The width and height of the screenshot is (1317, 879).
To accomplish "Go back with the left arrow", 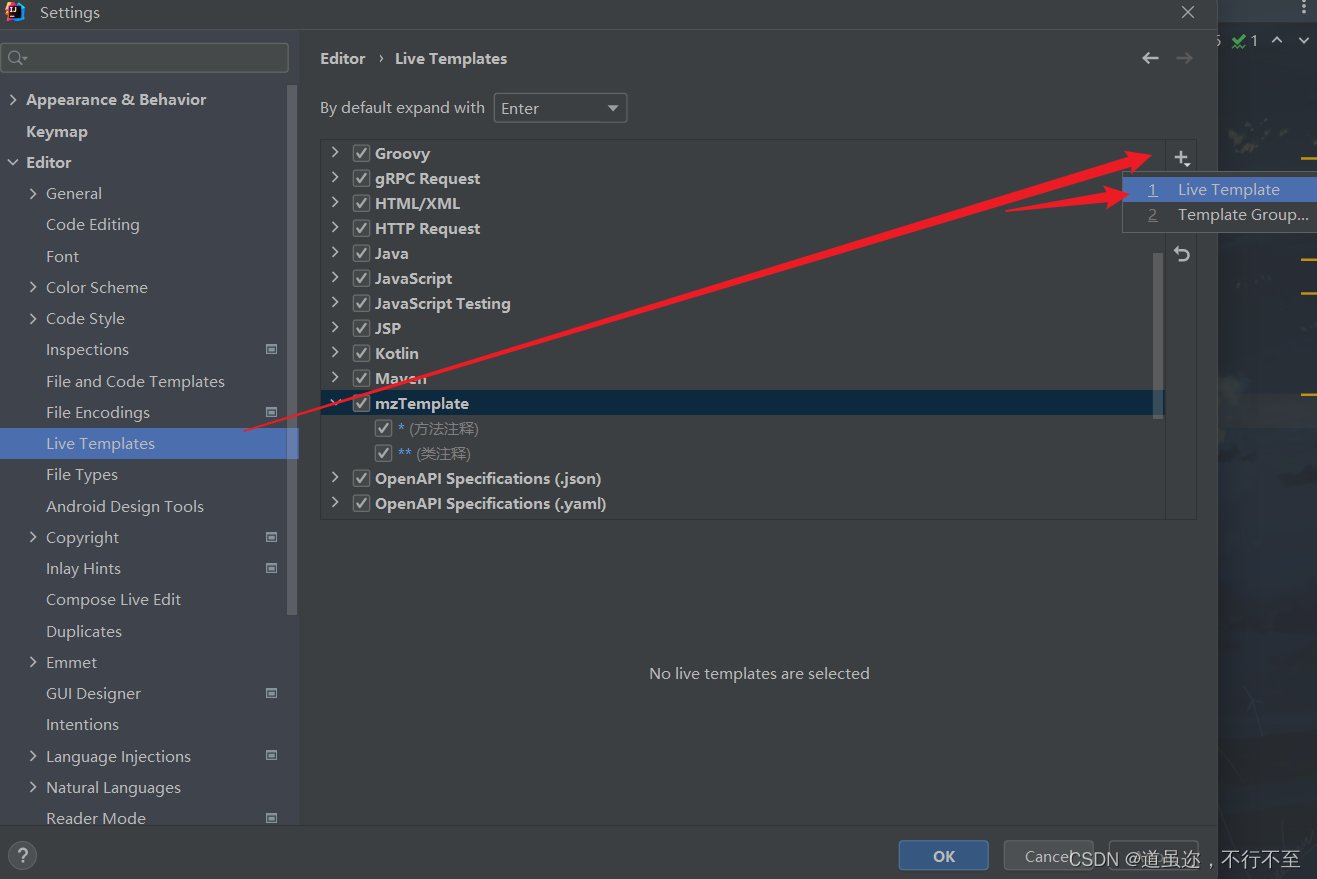I will [1150, 58].
